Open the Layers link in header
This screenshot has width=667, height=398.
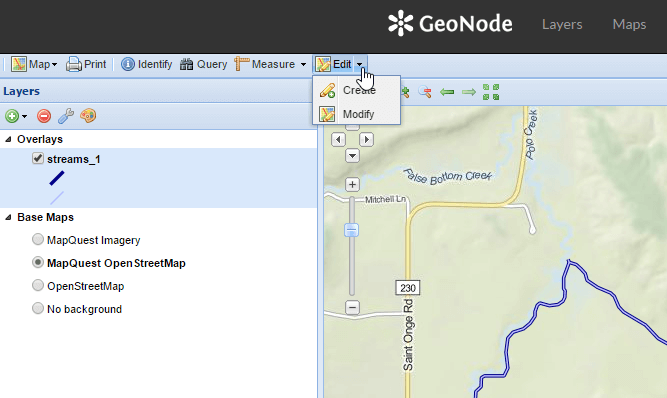coord(562,25)
